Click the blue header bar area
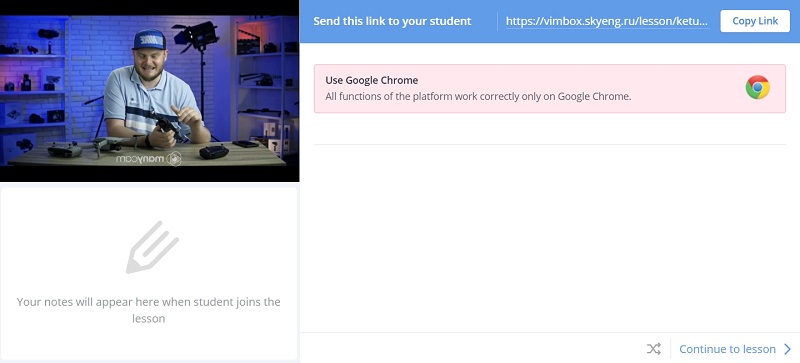Viewport: 800px width, 363px height. [549, 21]
